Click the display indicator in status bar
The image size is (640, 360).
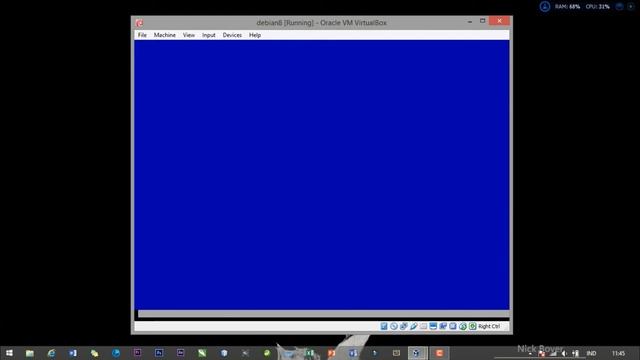[x=433, y=326]
